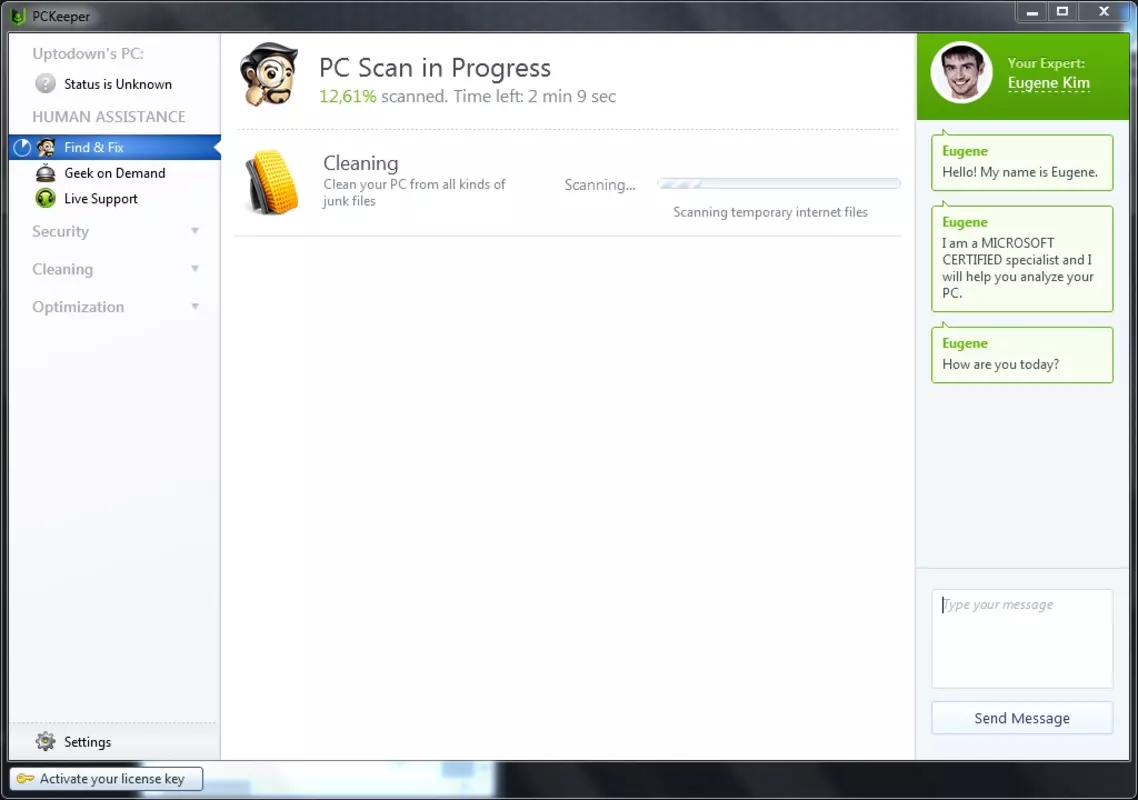Open Live Support
Image resolution: width=1138 pixels, height=800 pixels.
[x=101, y=198]
